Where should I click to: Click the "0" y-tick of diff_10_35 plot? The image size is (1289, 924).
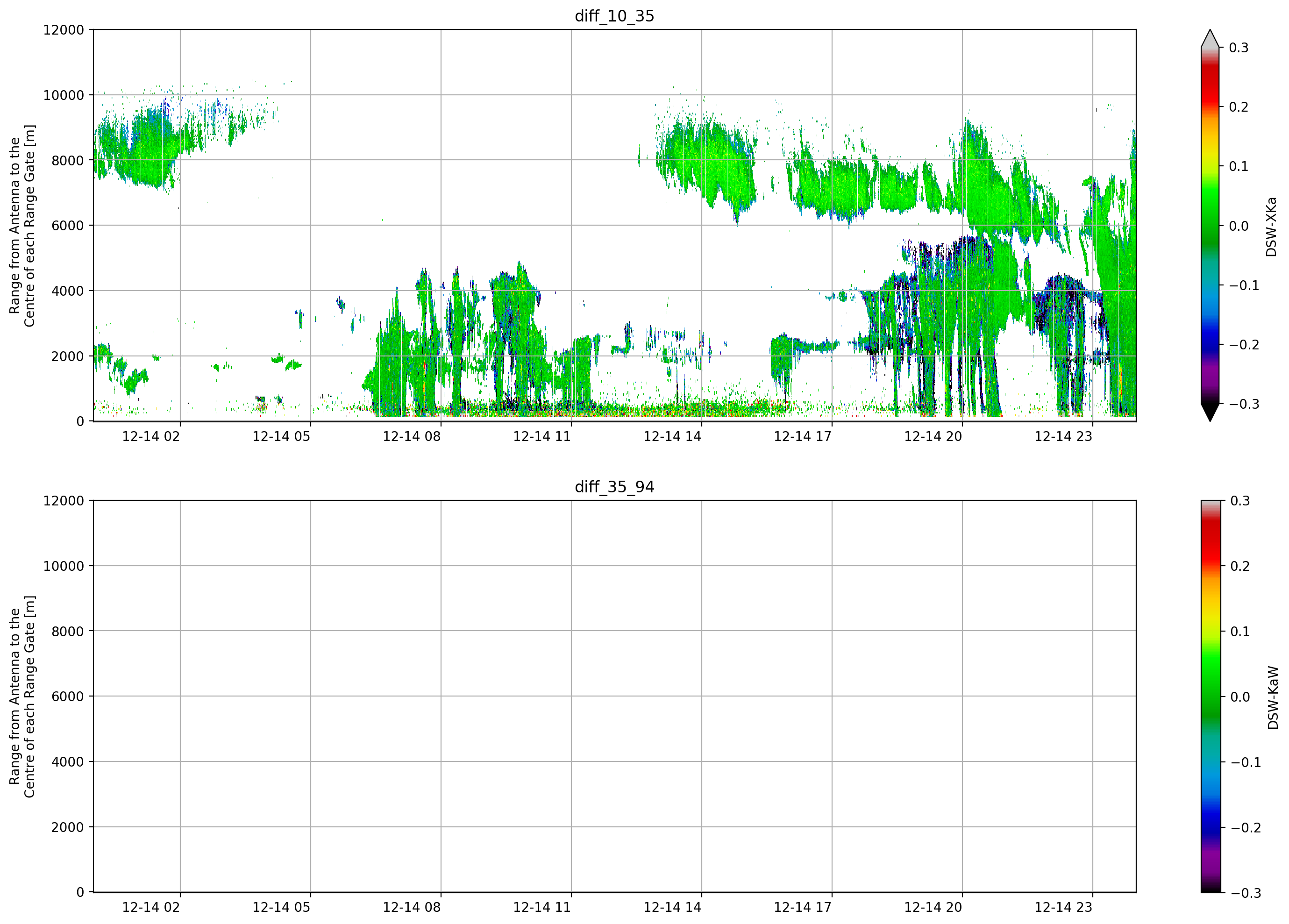(80, 422)
